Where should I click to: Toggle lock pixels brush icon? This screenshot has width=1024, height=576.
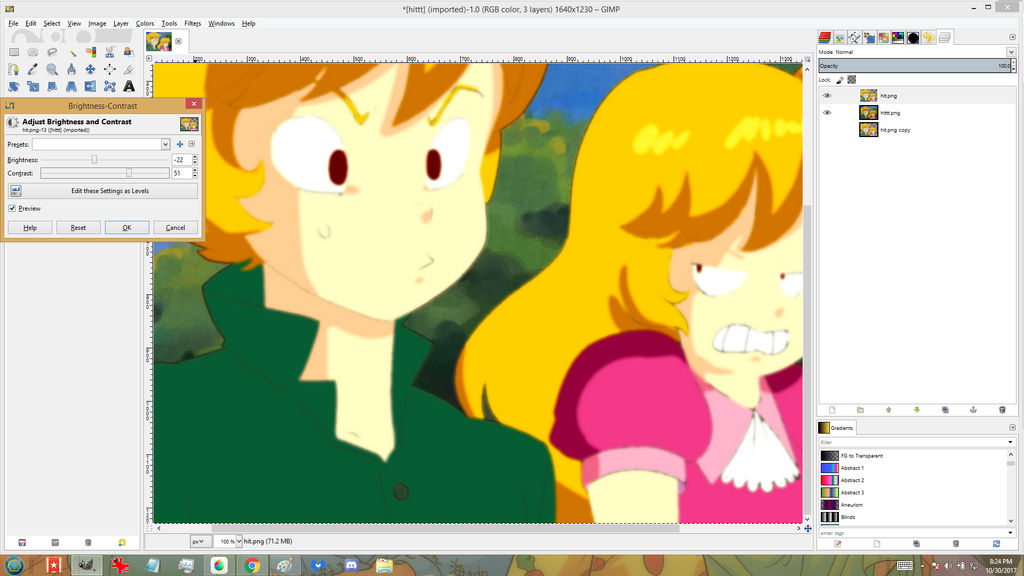840,80
